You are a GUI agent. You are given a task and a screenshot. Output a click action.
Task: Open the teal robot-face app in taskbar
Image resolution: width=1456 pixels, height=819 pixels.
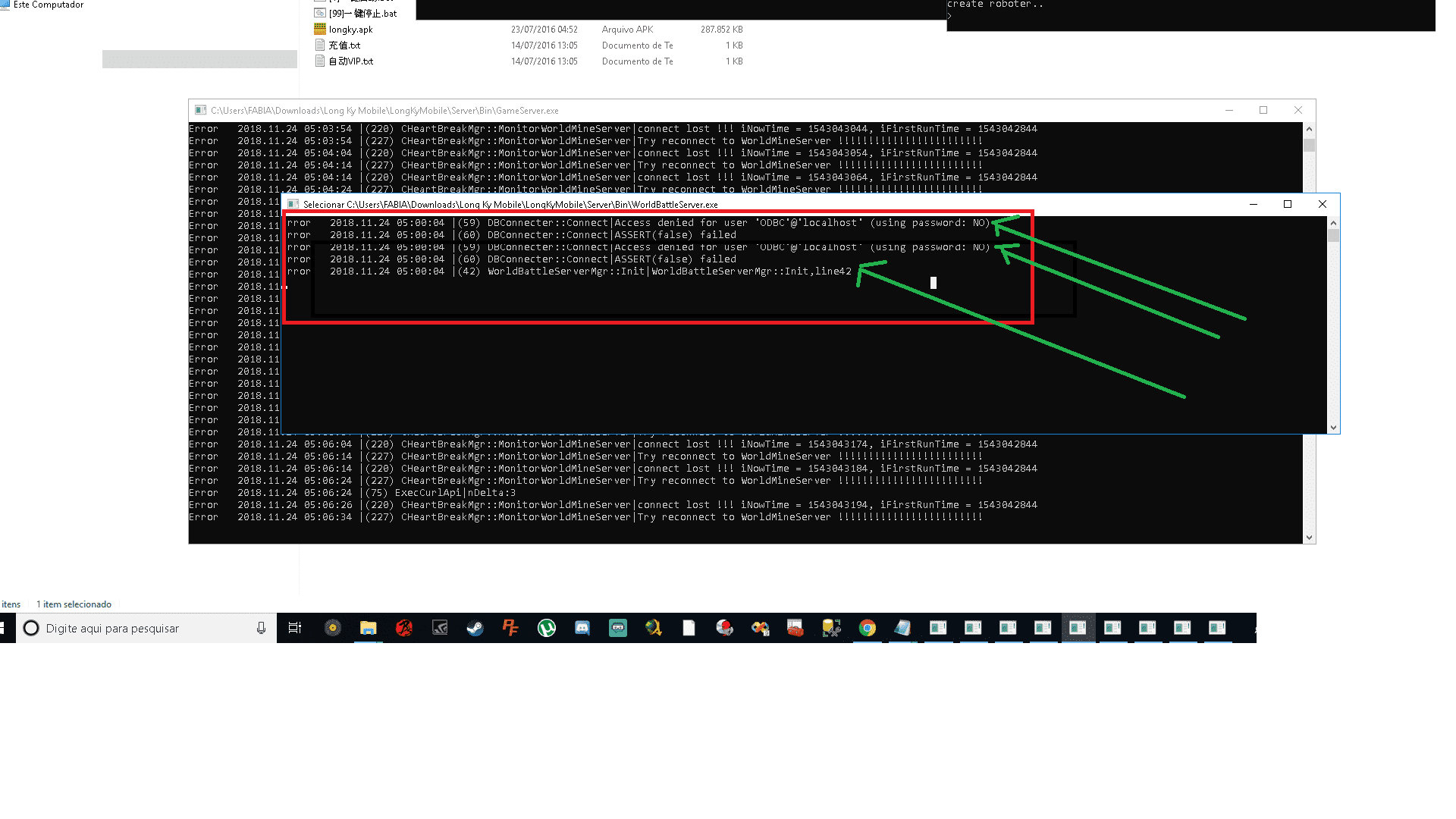click(x=618, y=628)
